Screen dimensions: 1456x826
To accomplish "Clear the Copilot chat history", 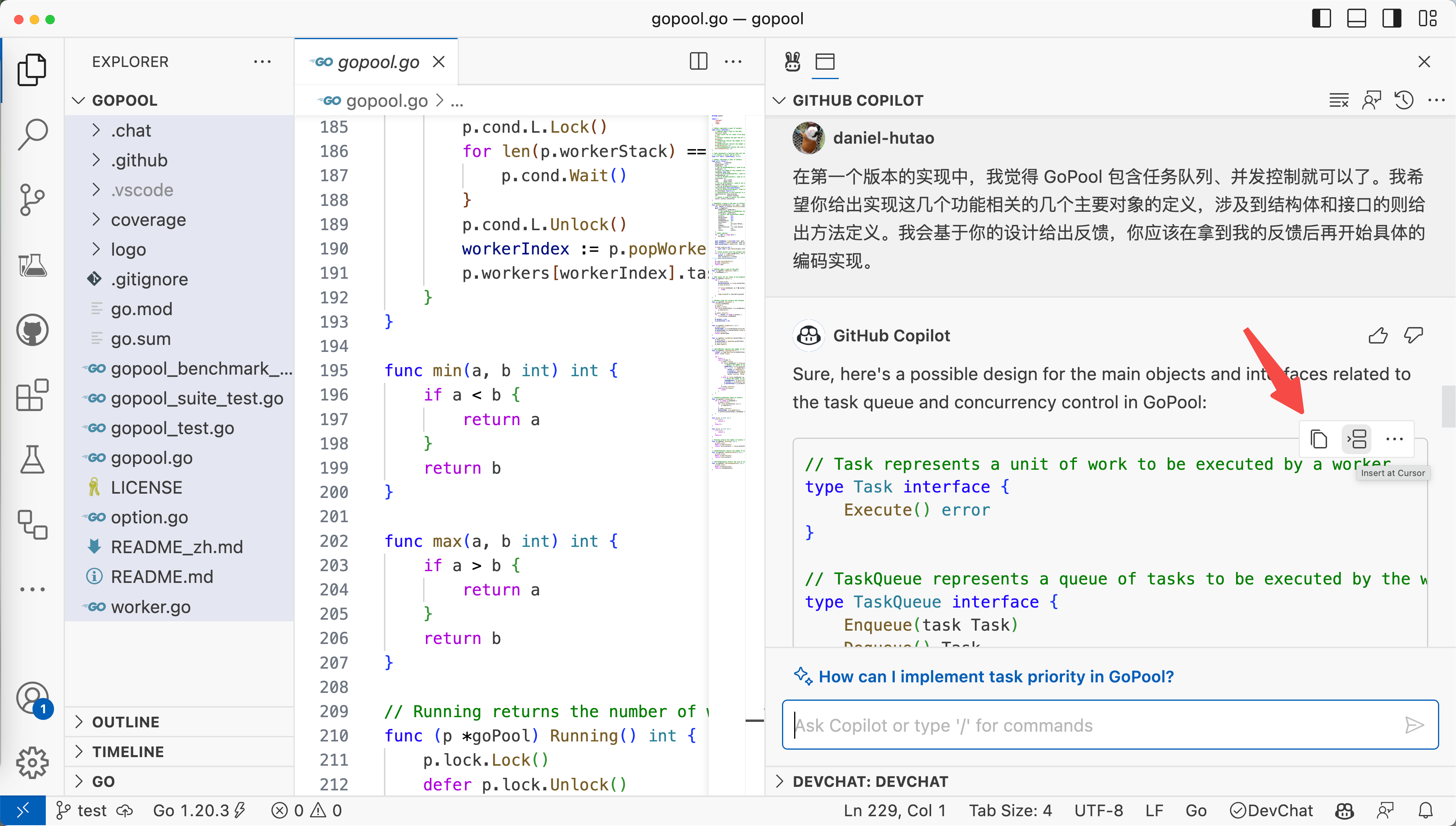I will click(1339, 100).
